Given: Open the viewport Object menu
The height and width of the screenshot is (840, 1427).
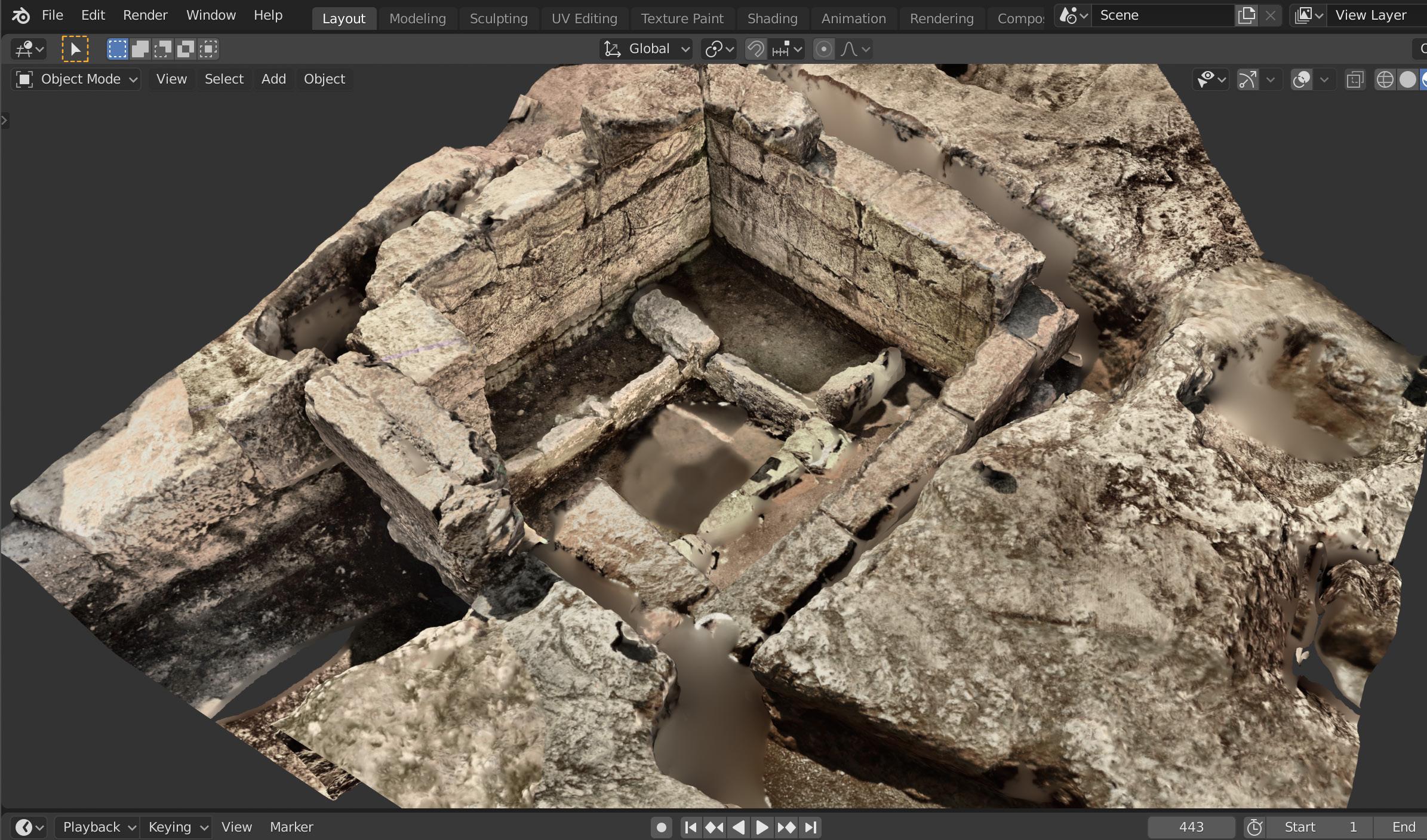Looking at the screenshot, I should 324,79.
